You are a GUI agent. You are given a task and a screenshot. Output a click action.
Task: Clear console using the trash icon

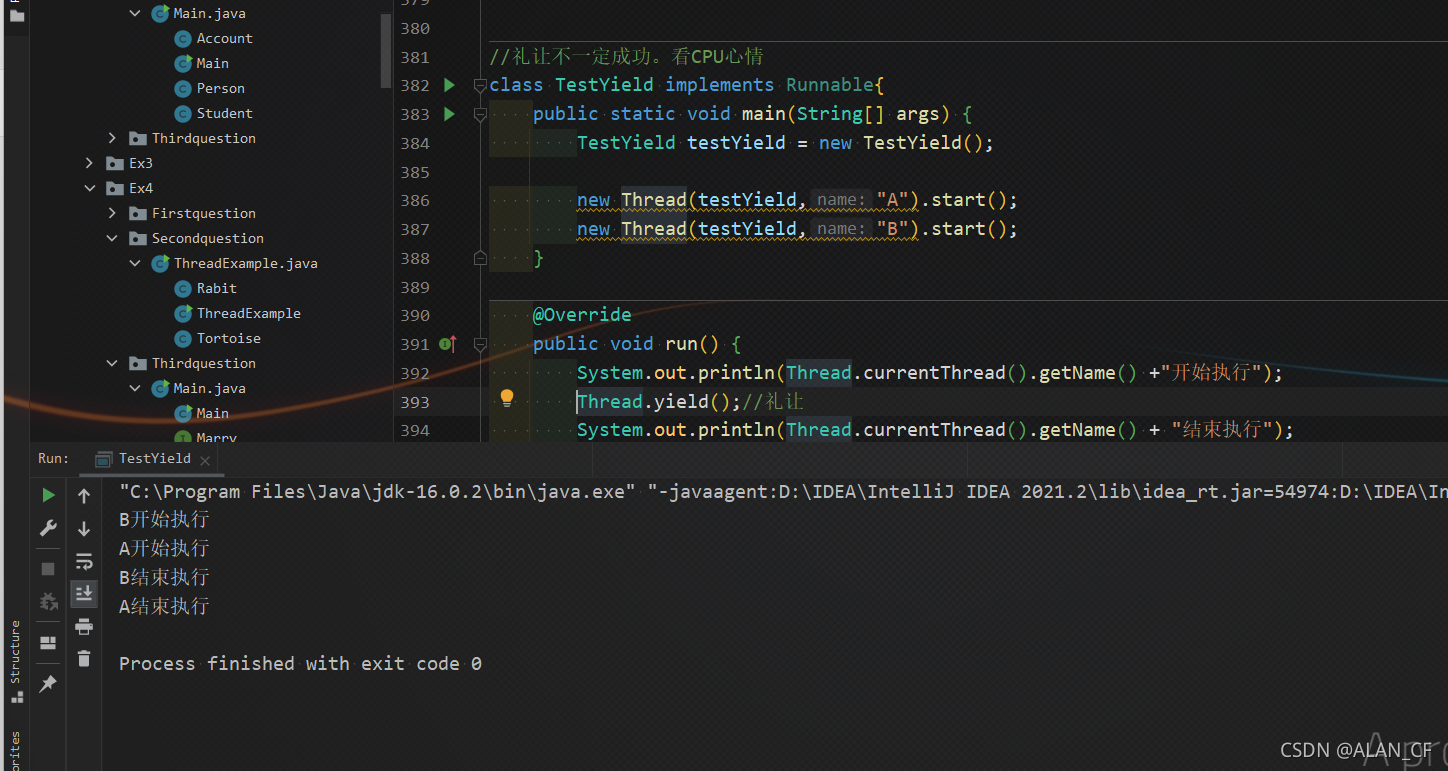pos(84,658)
